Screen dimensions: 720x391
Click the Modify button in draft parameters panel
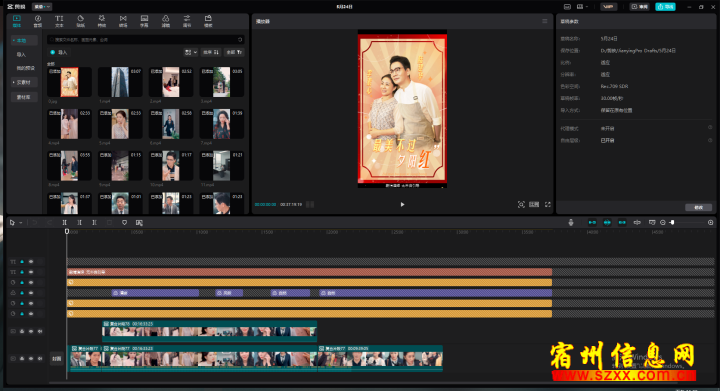(698, 207)
